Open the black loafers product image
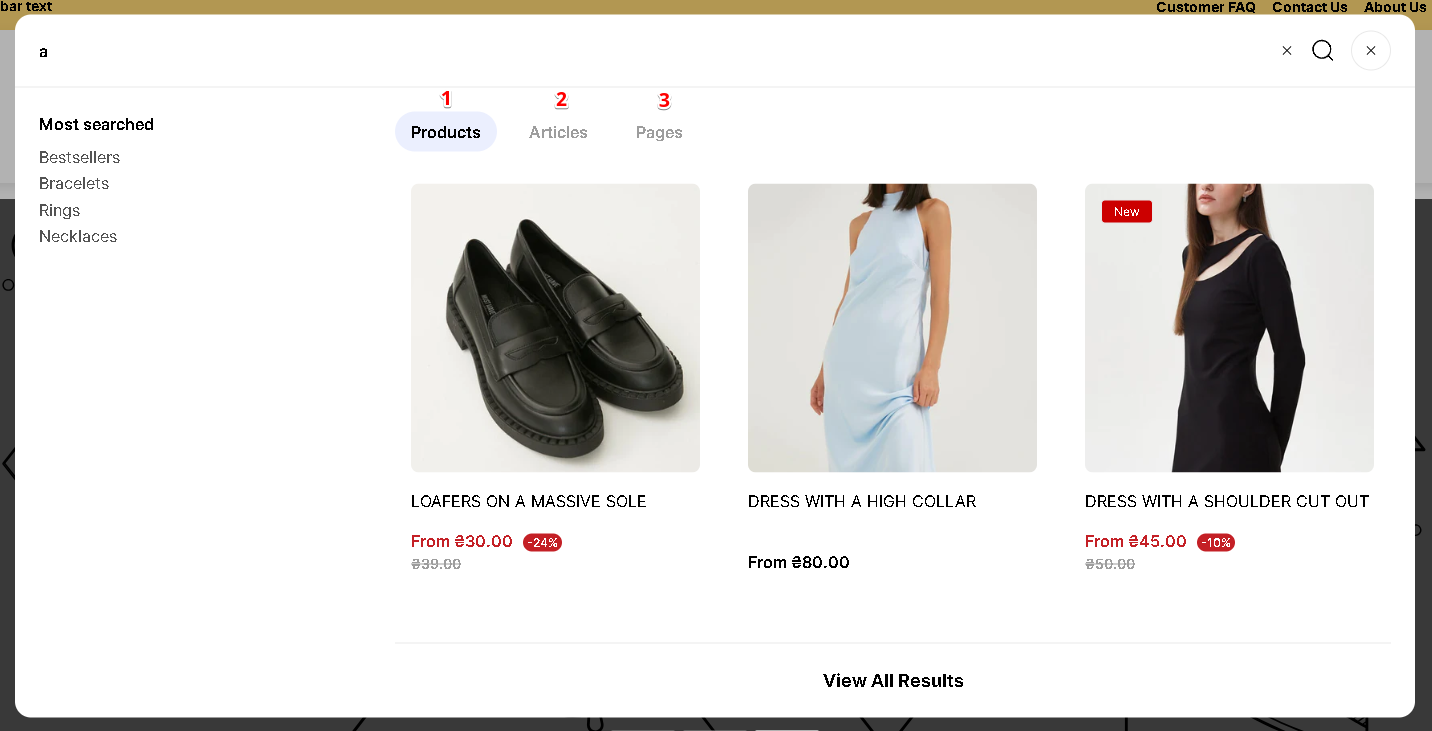The width and height of the screenshot is (1432, 731). tap(555, 327)
